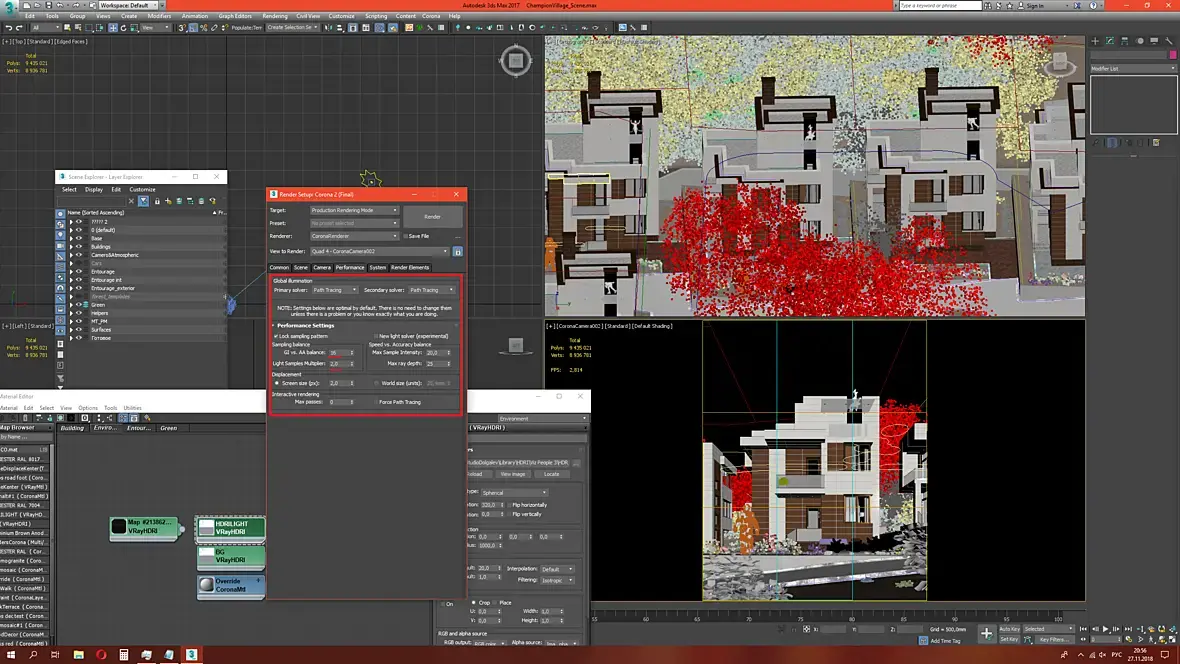Lock the View to Render selection
This screenshot has width=1180, height=664.
tap(458, 252)
